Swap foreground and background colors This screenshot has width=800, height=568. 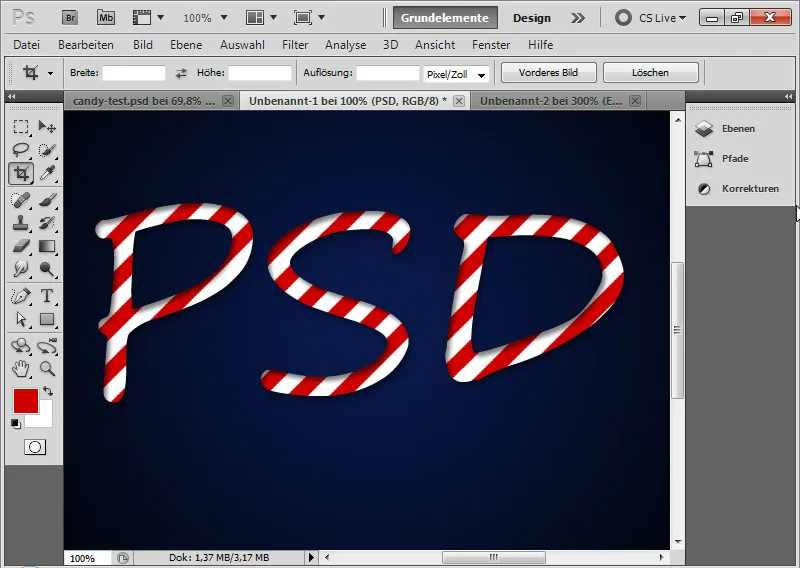click(48, 391)
